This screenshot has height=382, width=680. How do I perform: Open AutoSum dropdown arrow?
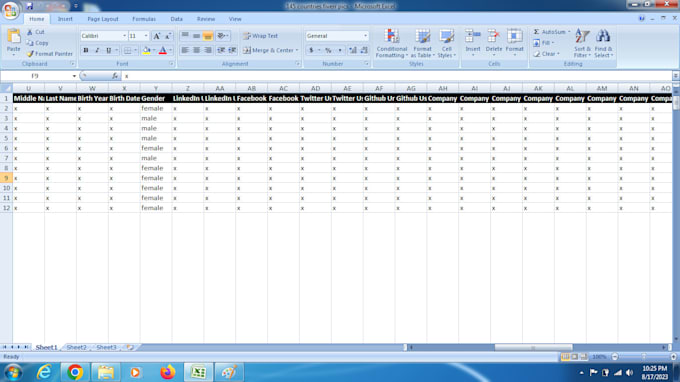[569, 32]
